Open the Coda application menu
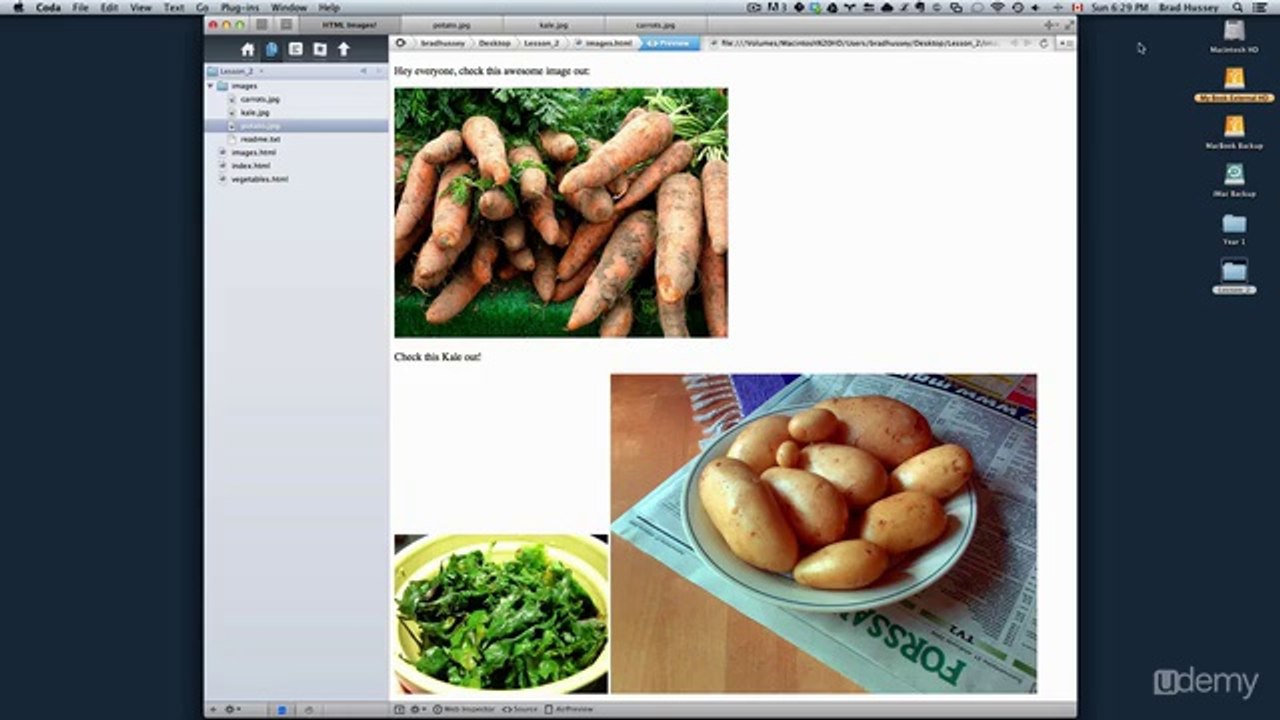This screenshot has height=720, width=1280. [48, 7]
